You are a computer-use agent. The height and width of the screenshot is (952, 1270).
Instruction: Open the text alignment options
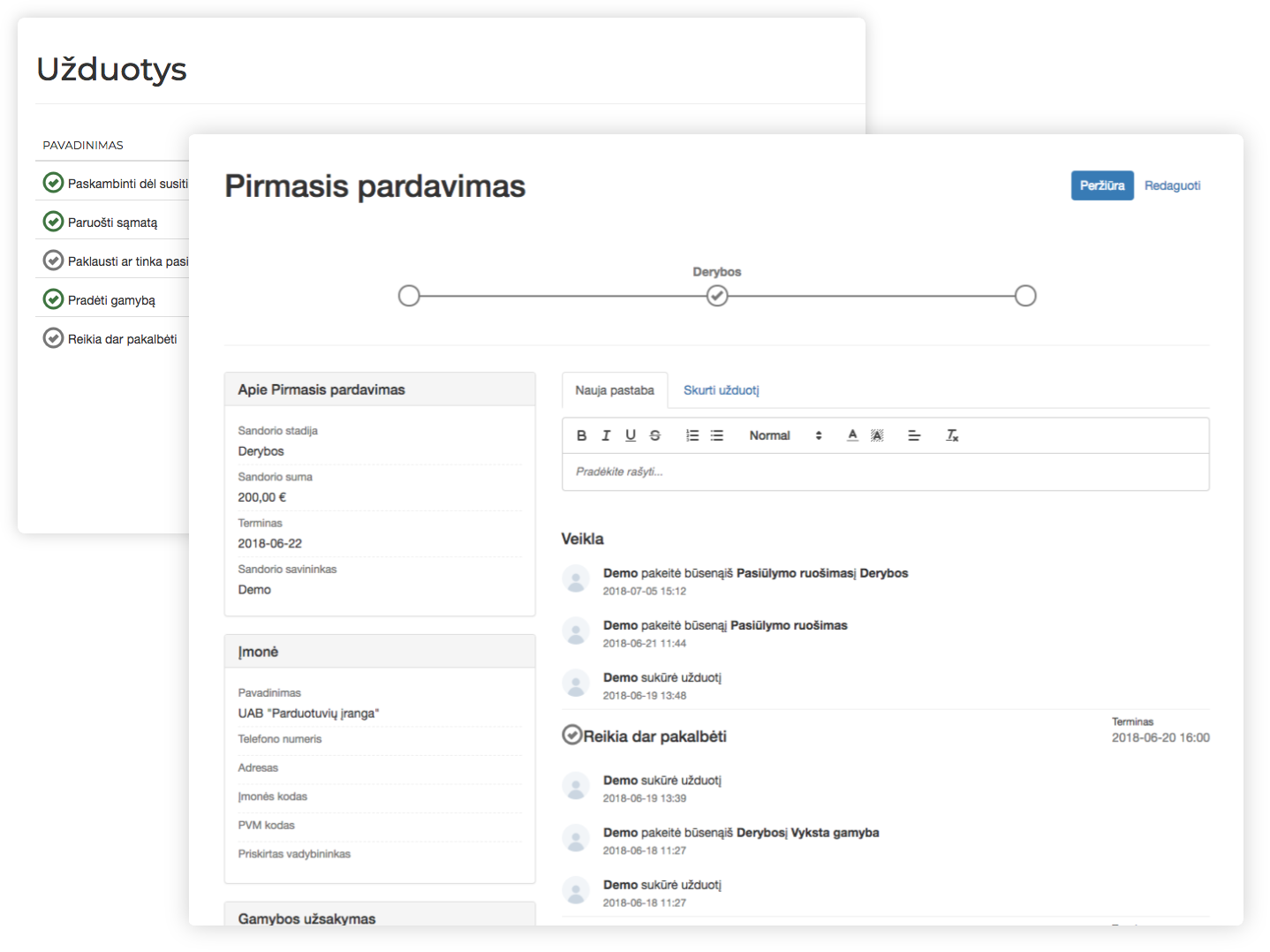914,435
